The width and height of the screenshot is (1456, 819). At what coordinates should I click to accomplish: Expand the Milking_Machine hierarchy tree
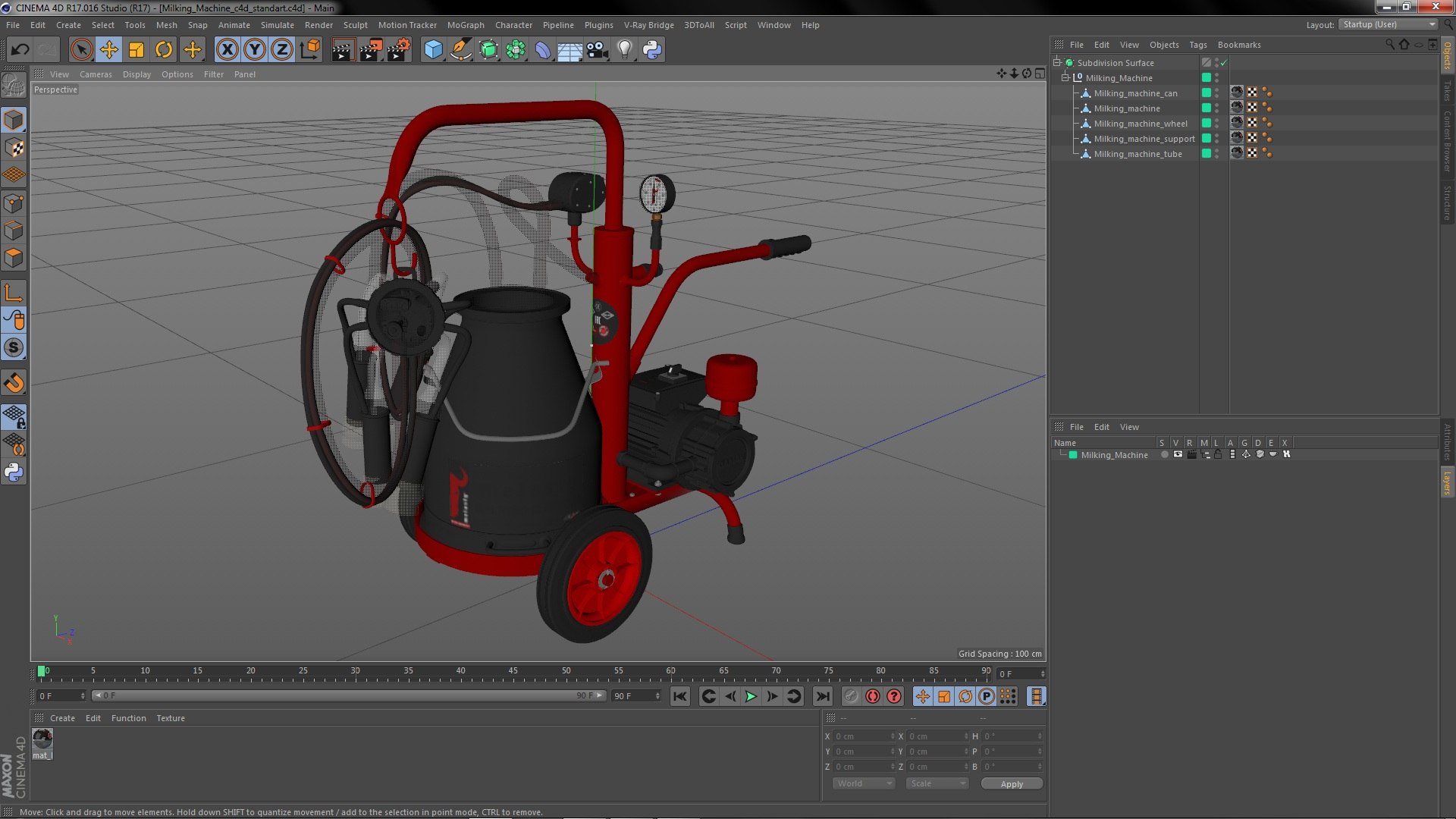(x=1064, y=77)
